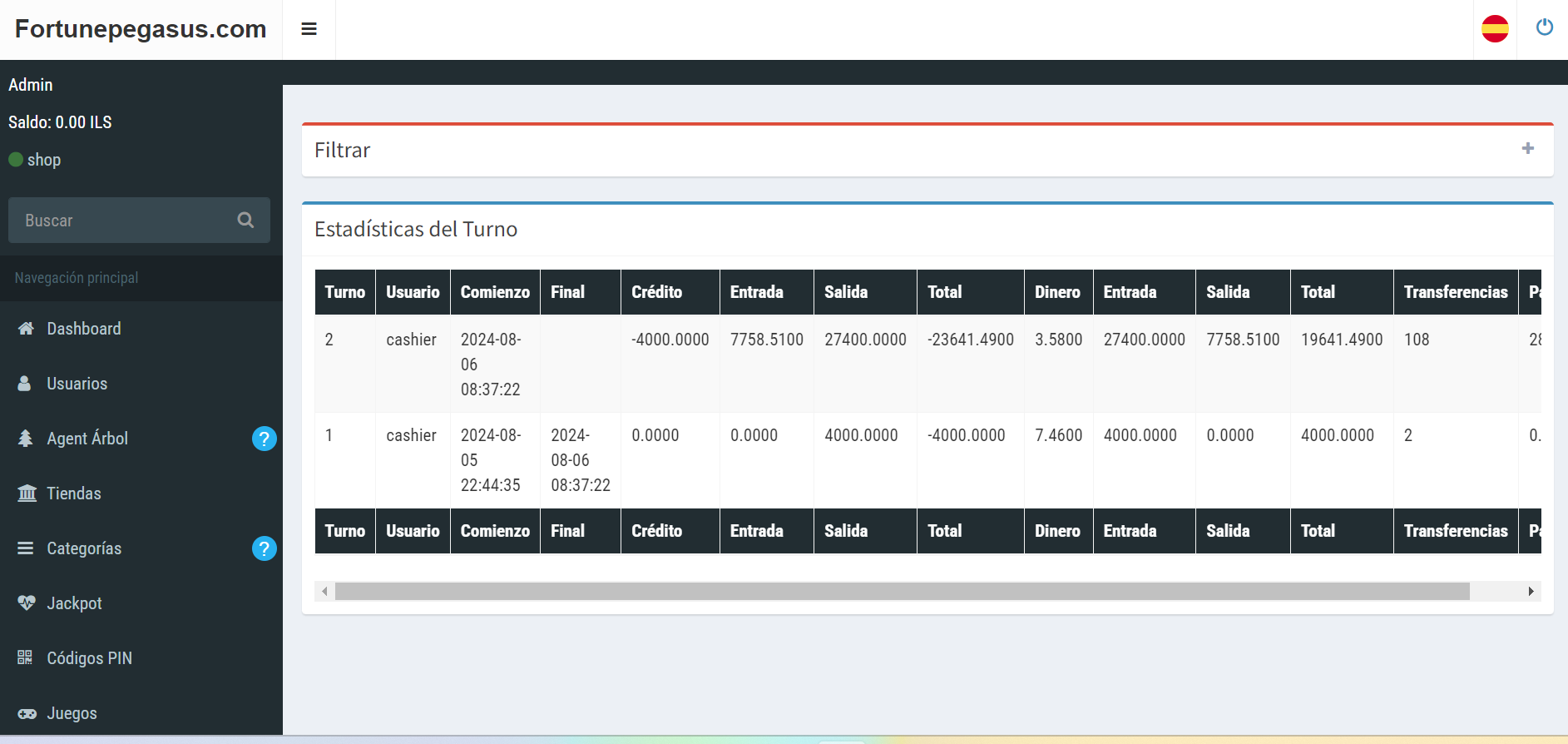Viewport: 1568px width, 744px height.
Task: Open the Categorías help question mark
Action: coord(264,548)
